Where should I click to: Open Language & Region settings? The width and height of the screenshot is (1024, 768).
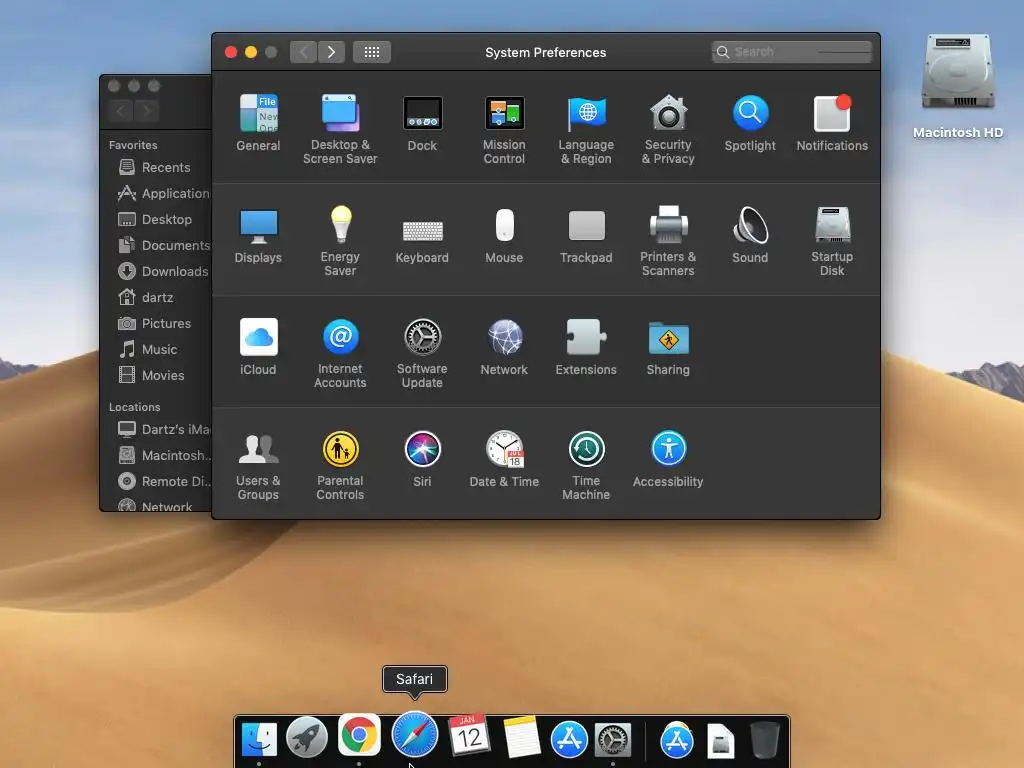(x=586, y=129)
